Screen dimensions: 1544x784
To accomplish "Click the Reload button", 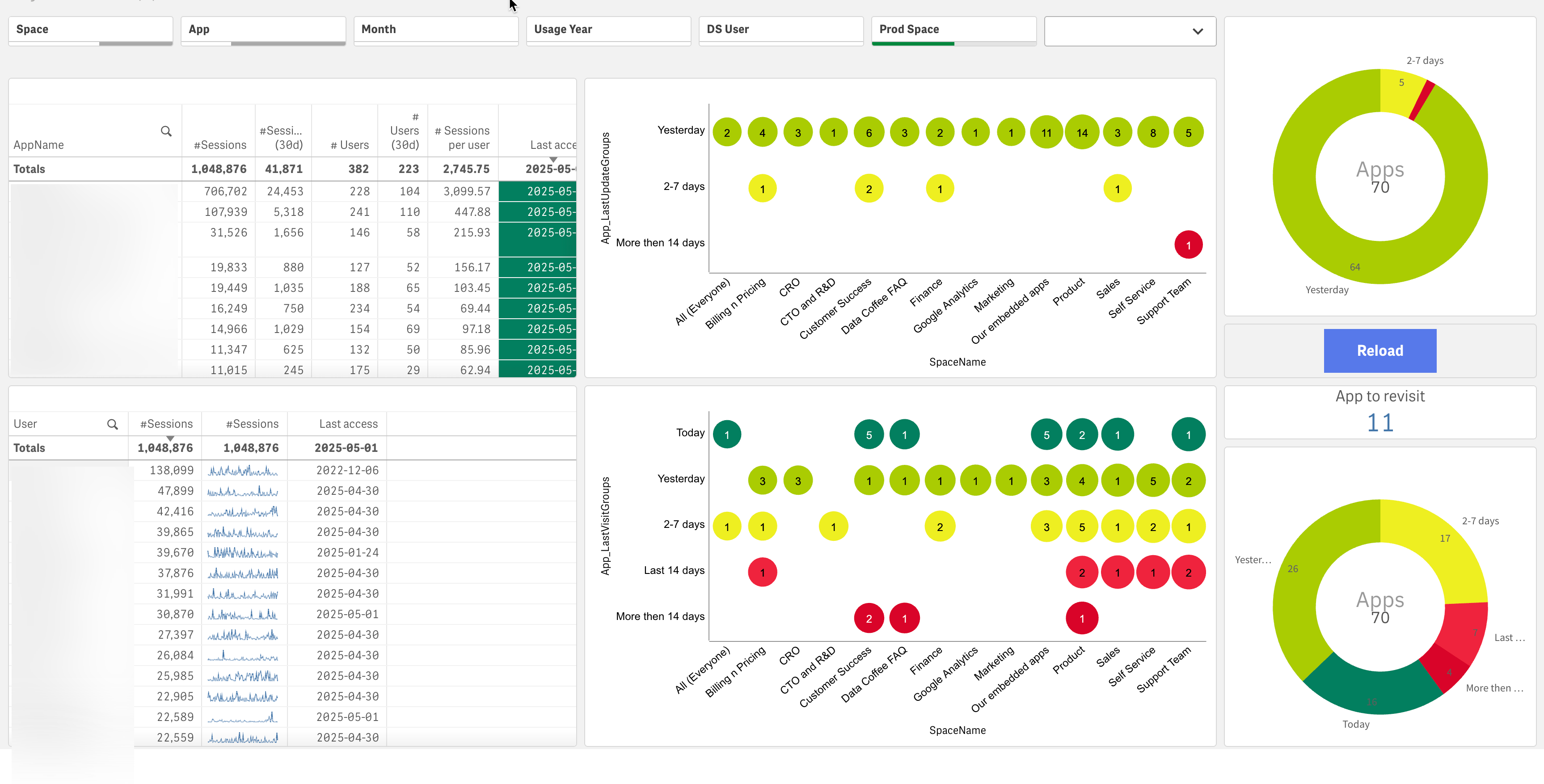I will [1380, 350].
